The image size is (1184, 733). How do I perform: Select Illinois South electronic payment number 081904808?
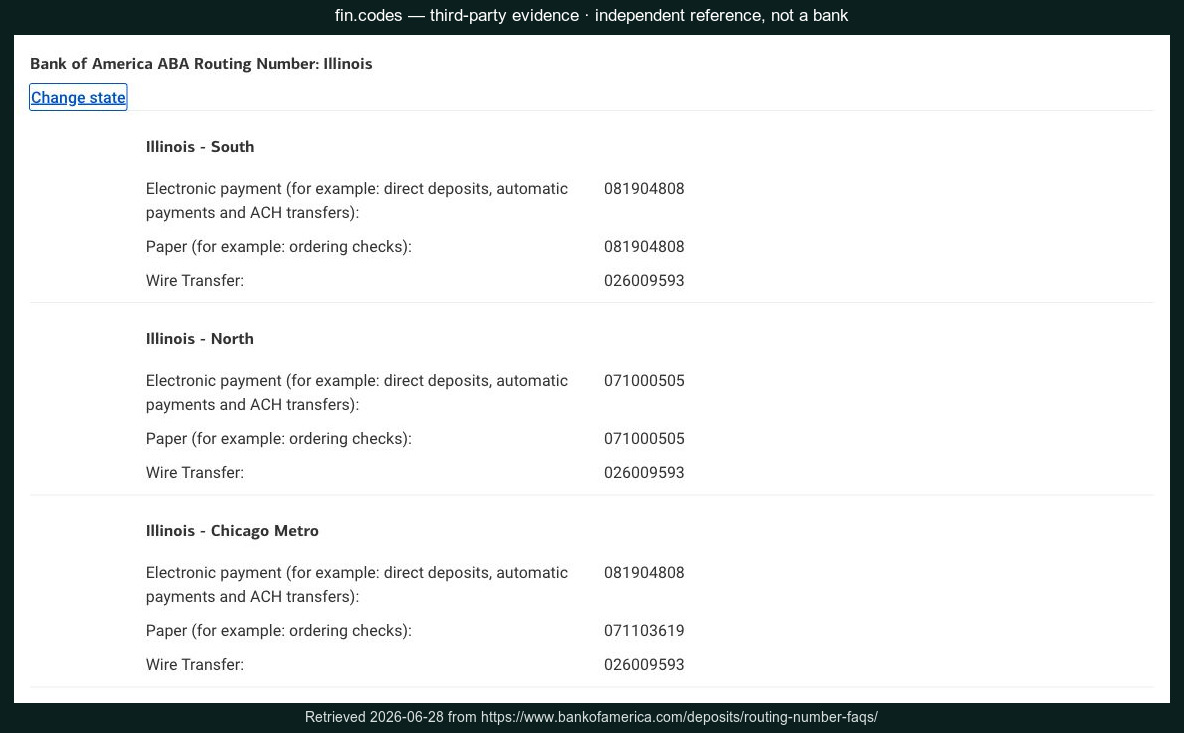pyautogui.click(x=644, y=189)
